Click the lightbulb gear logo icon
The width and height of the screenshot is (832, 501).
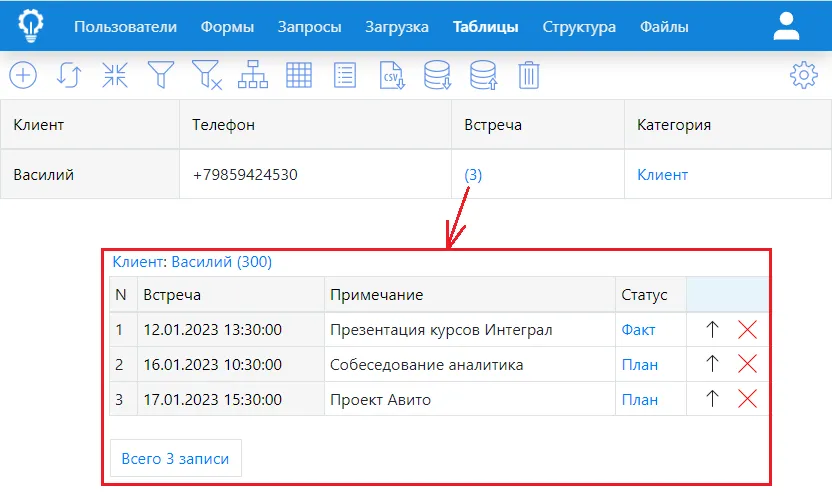[31, 25]
